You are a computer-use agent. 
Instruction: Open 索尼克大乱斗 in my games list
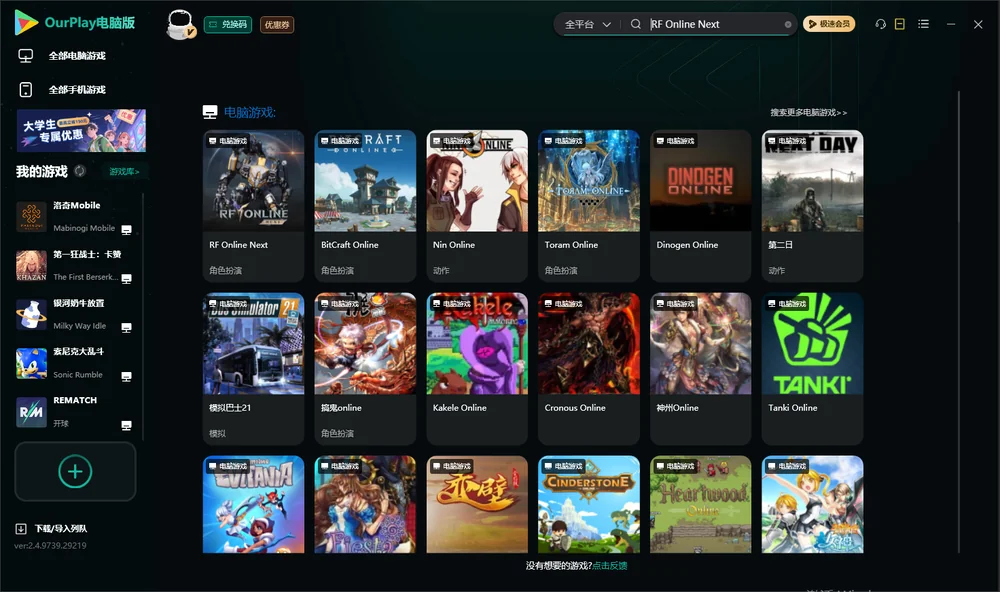click(x=75, y=363)
